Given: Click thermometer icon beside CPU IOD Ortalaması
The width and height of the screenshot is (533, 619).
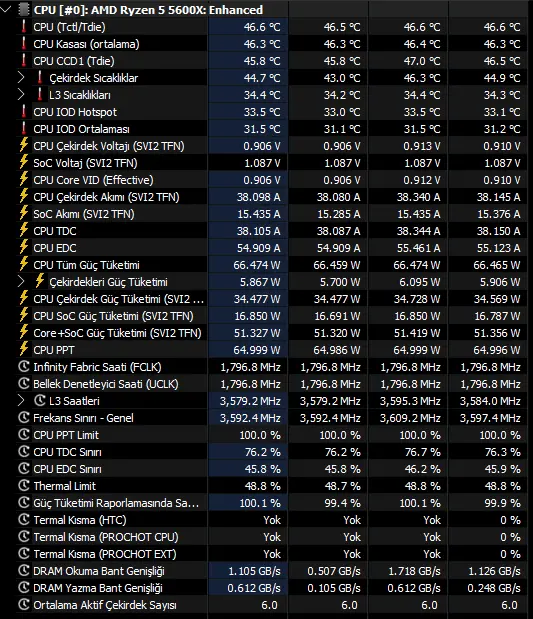Looking at the screenshot, I should (24, 128).
